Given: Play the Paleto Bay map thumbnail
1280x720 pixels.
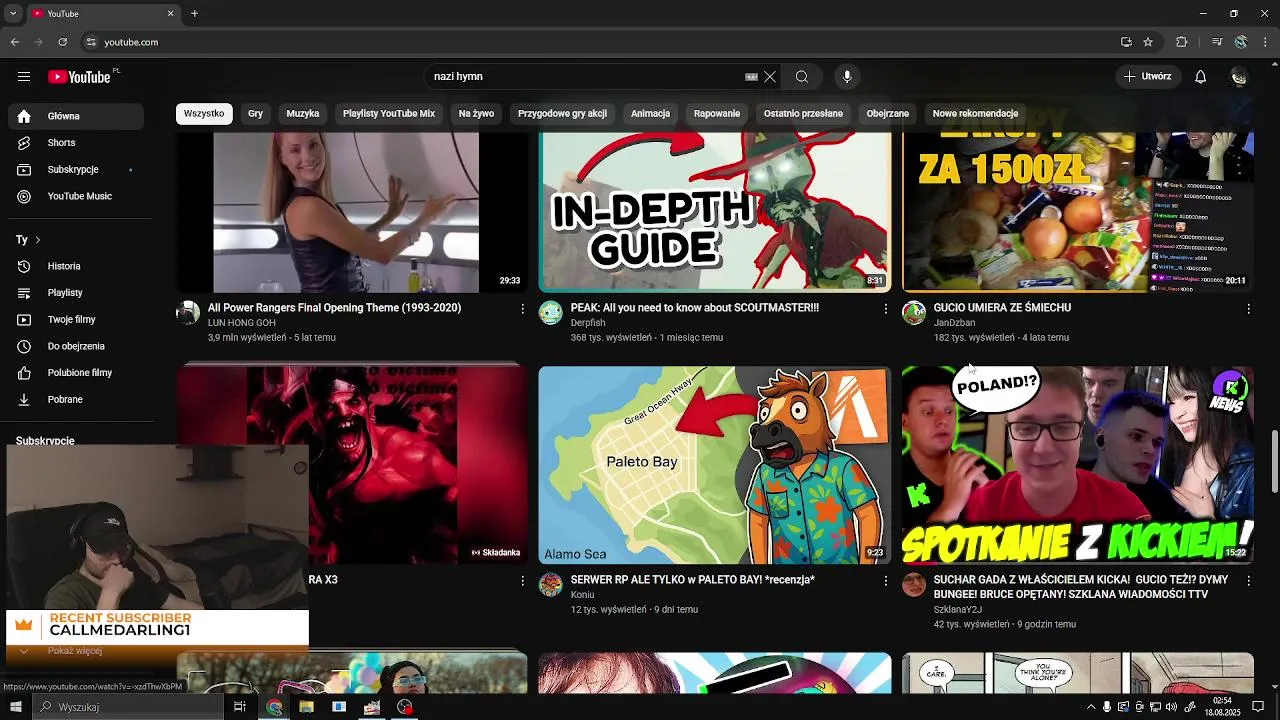Looking at the screenshot, I should [x=715, y=465].
